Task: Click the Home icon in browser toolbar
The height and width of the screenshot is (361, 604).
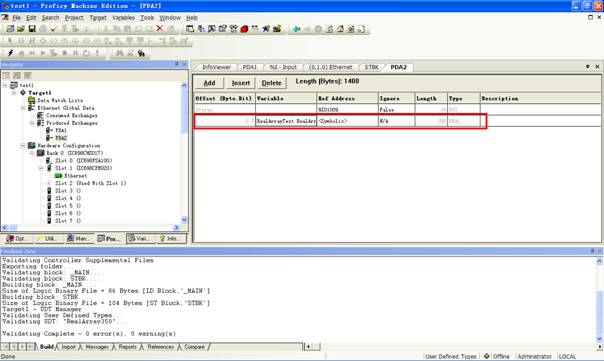Action: [x=340, y=29]
